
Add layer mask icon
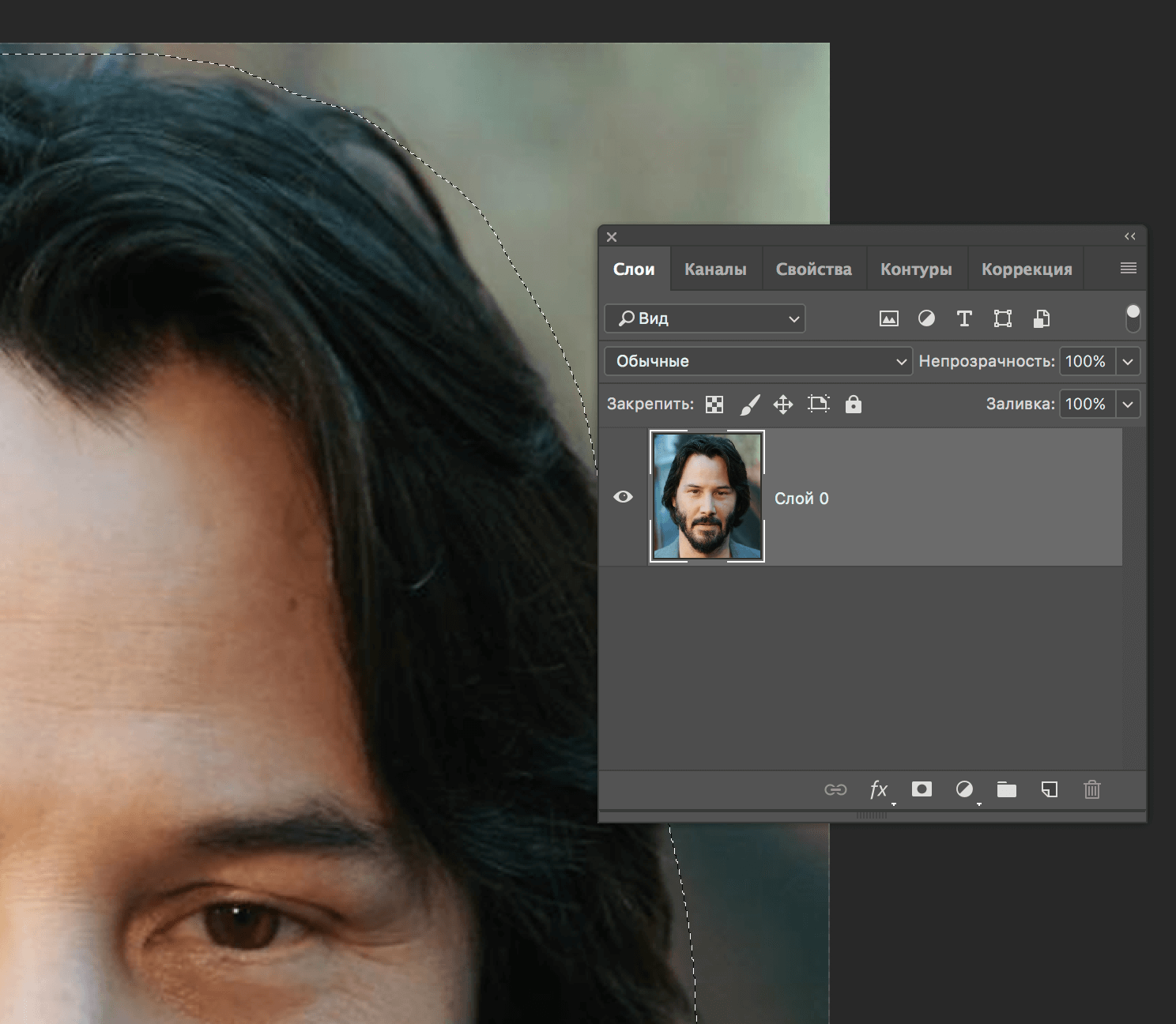tap(922, 789)
